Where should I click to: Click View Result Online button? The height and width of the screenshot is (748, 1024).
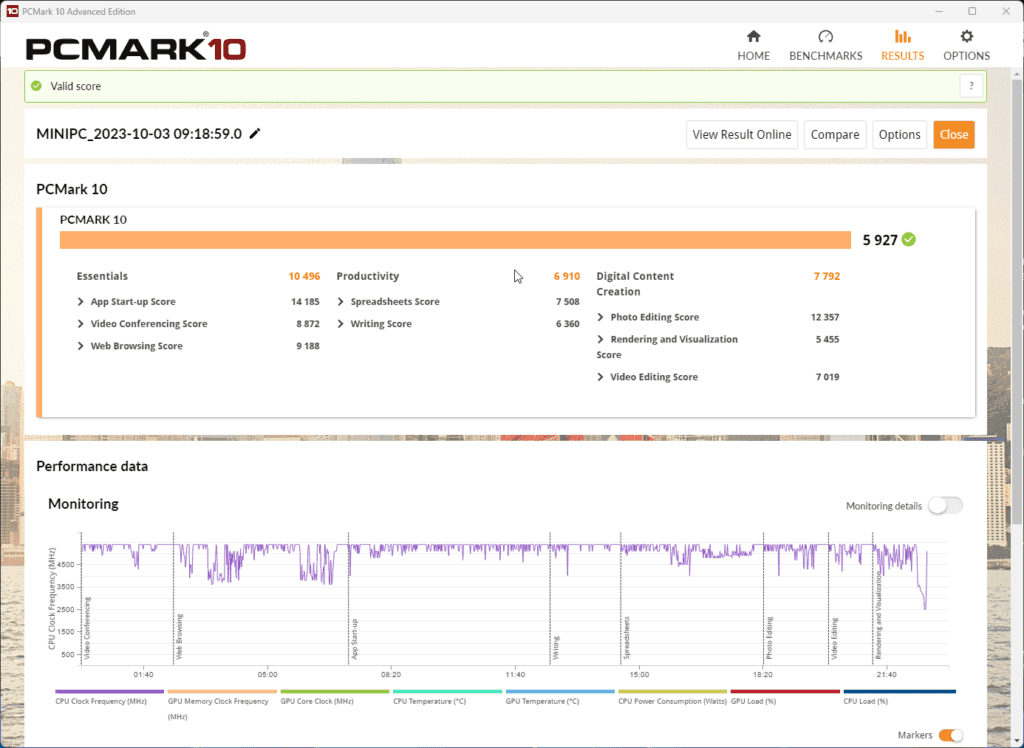click(x=742, y=135)
